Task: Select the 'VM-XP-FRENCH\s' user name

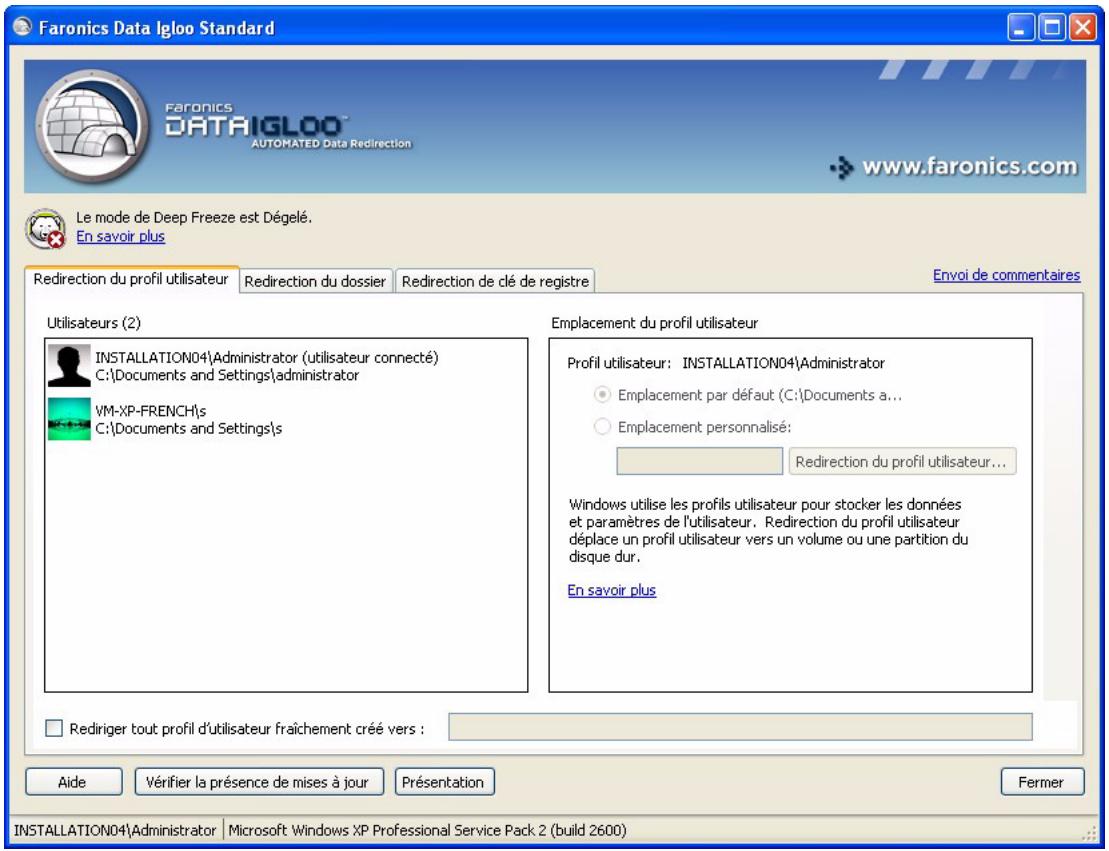Action: click(151, 410)
